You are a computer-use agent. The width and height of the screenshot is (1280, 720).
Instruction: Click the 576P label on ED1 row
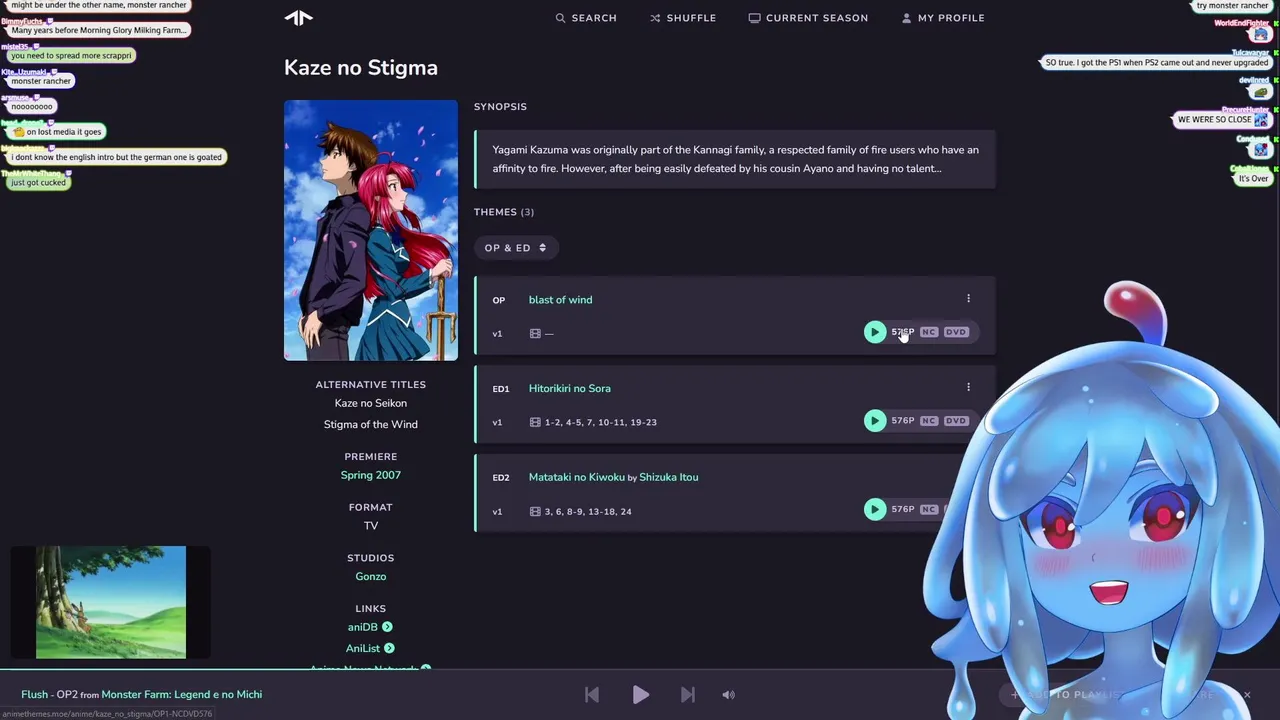pos(902,421)
